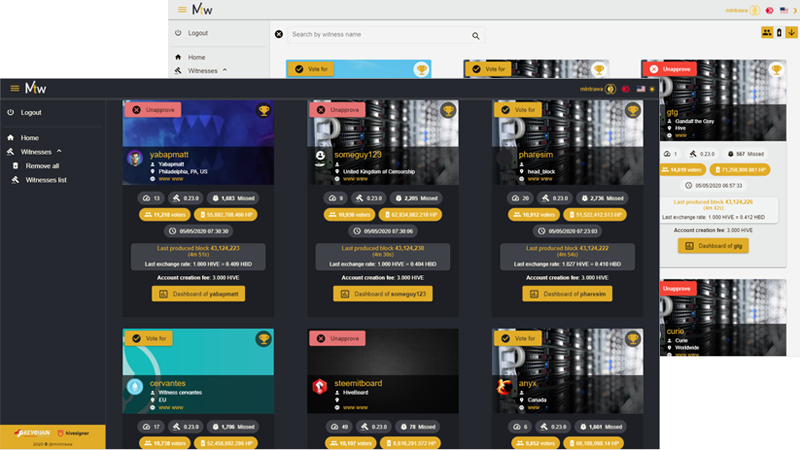Click trophy icon on someguy123 card
Viewport: 800px width, 450px height.
pyautogui.click(x=448, y=110)
